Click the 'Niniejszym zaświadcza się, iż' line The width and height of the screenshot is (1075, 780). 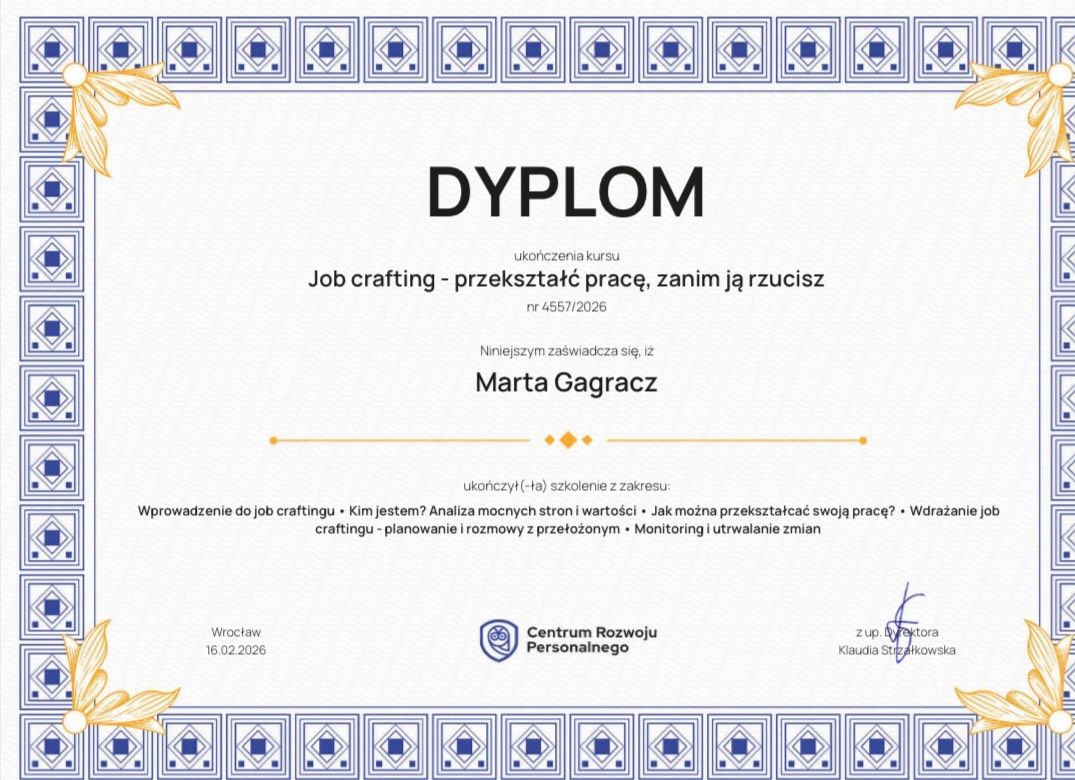point(566,351)
